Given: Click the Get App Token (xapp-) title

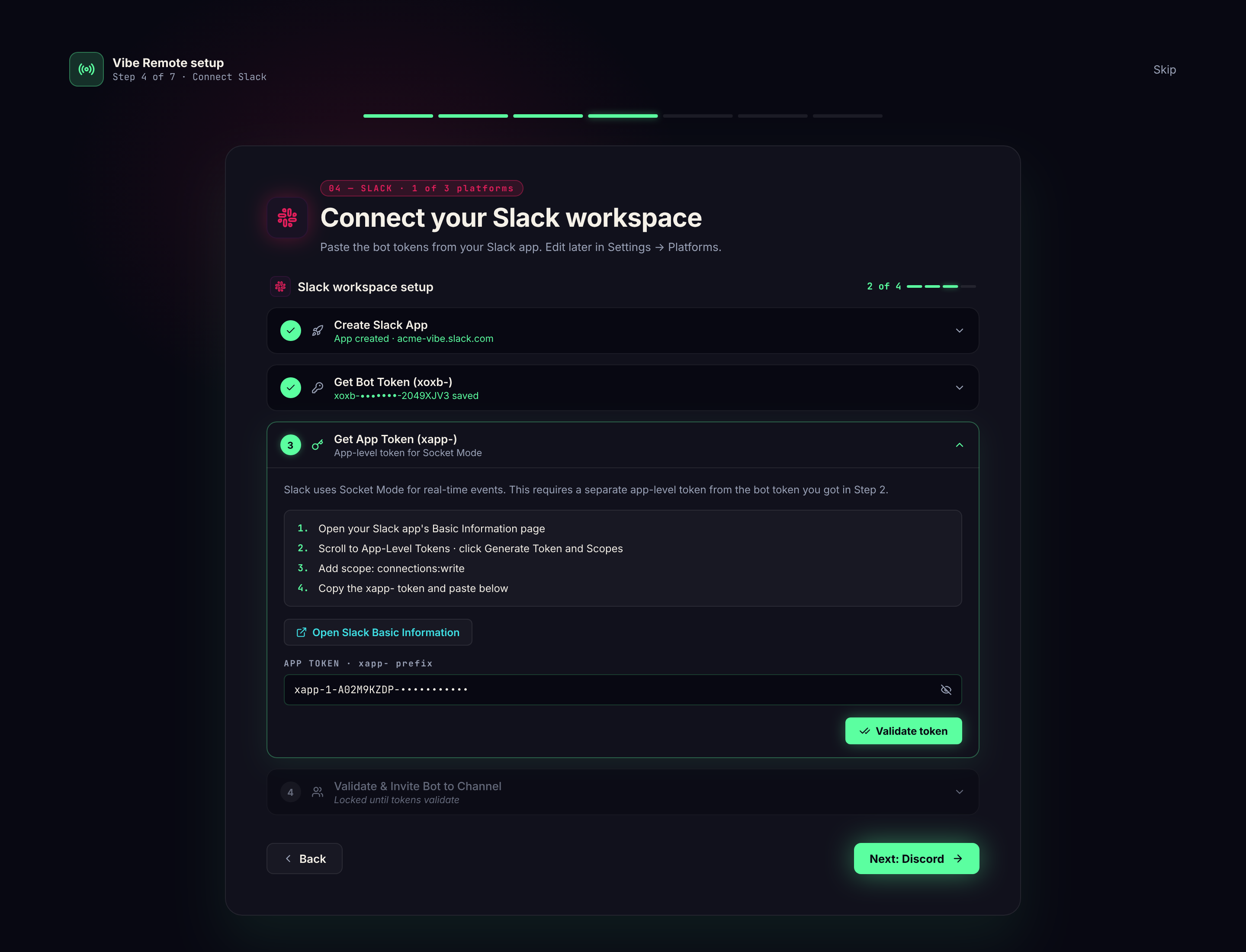Looking at the screenshot, I should point(395,439).
